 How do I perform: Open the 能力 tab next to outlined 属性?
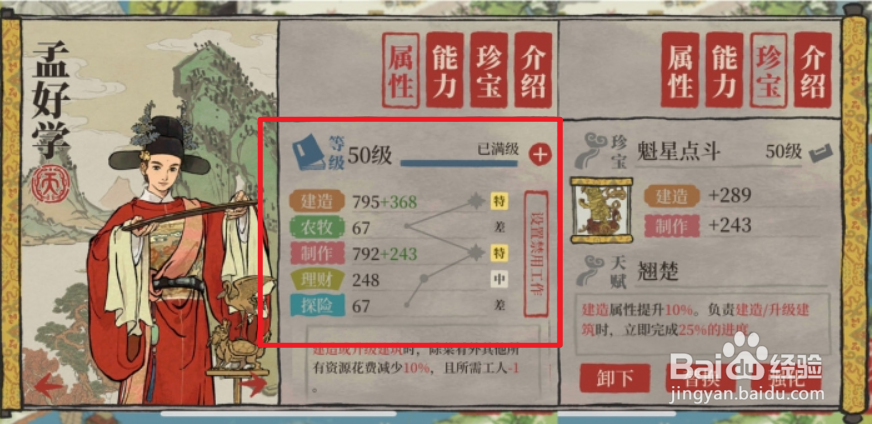pyautogui.click(x=445, y=70)
